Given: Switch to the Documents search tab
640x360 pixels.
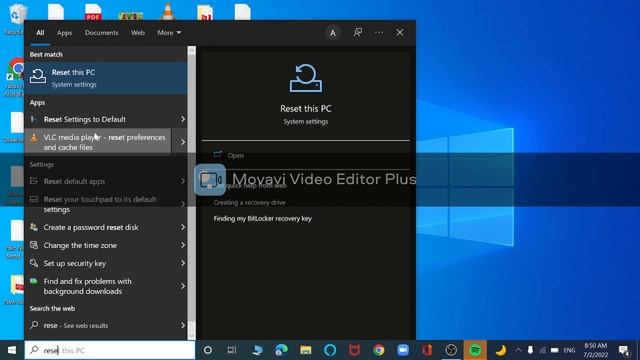Looking at the screenshot, I should (x=101, y=33).
